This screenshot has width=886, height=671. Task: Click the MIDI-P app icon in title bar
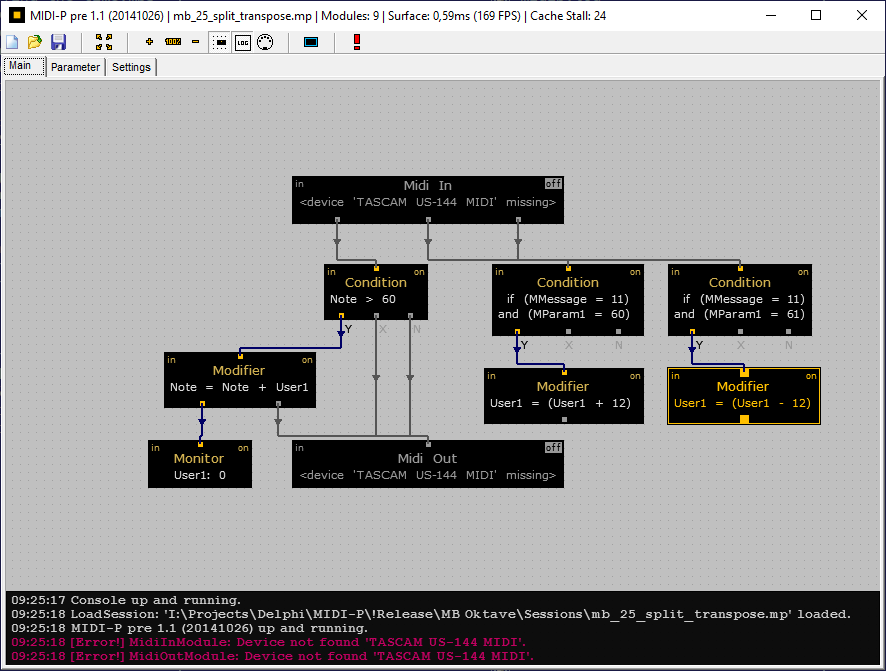point(17,15)
